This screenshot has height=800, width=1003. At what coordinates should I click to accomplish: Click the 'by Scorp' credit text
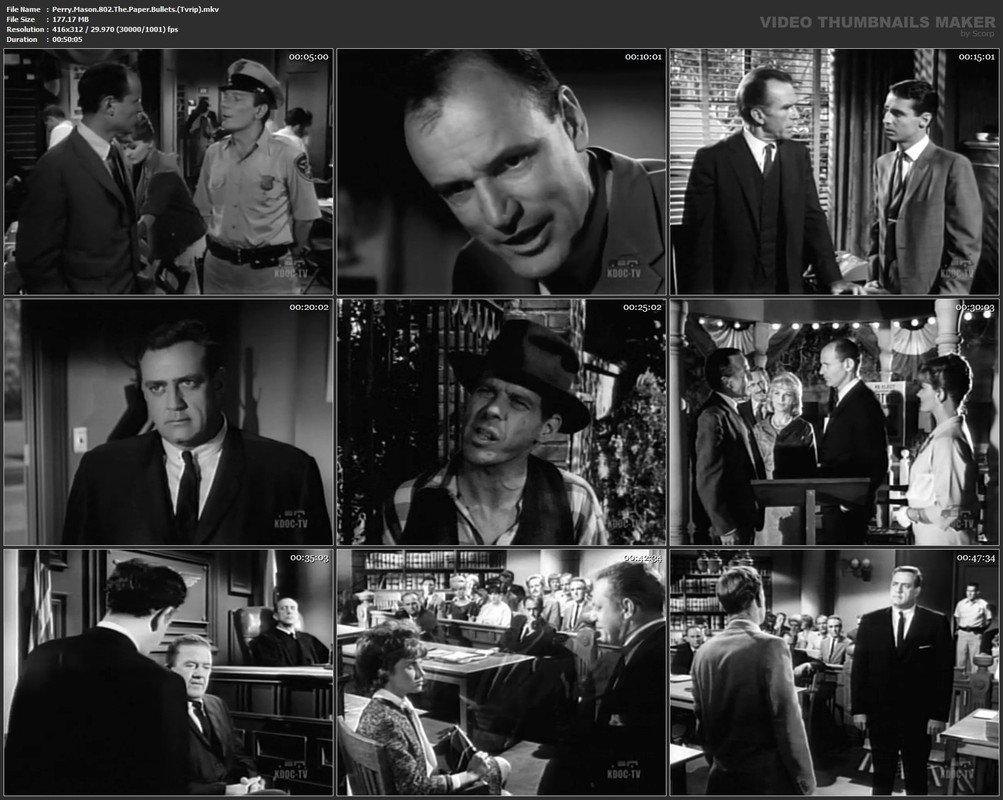(977, 34)
